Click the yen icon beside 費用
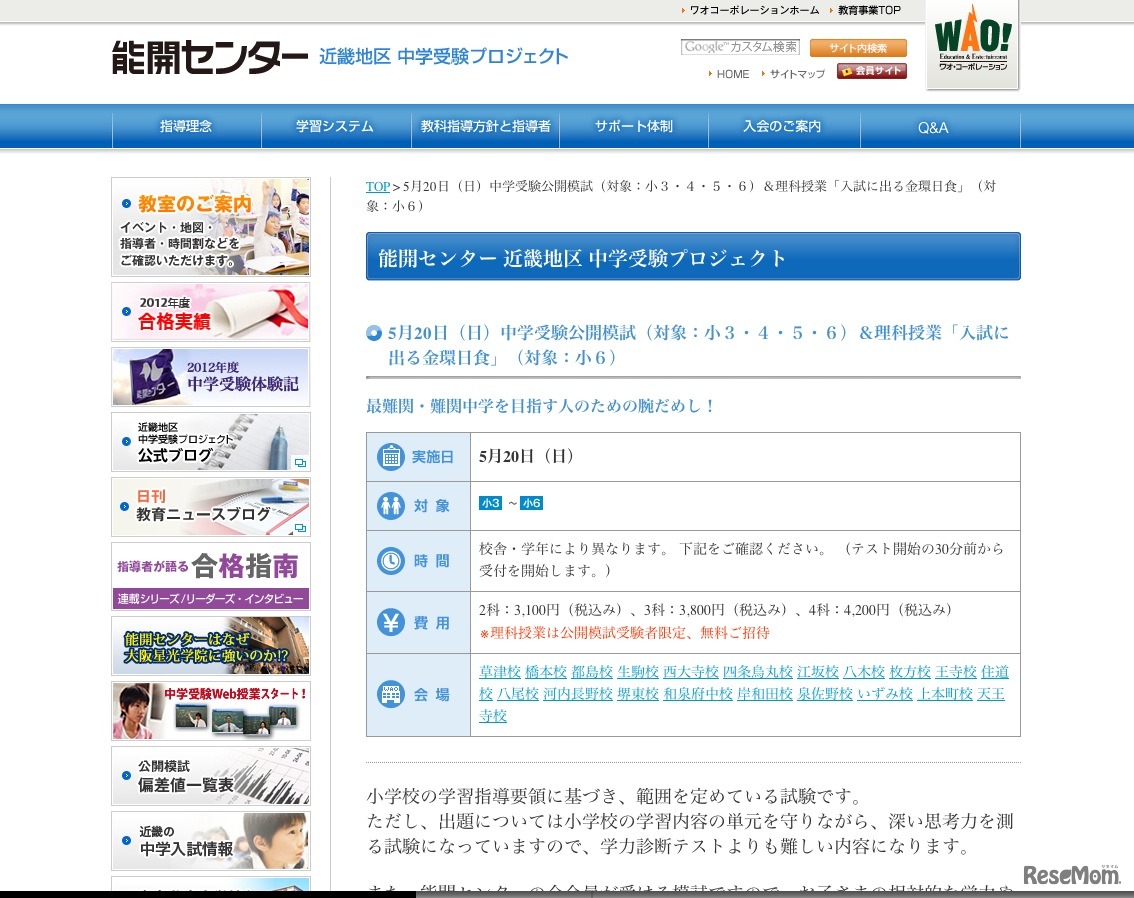This screenshot has width=1134, height=898. coord(390,622)
